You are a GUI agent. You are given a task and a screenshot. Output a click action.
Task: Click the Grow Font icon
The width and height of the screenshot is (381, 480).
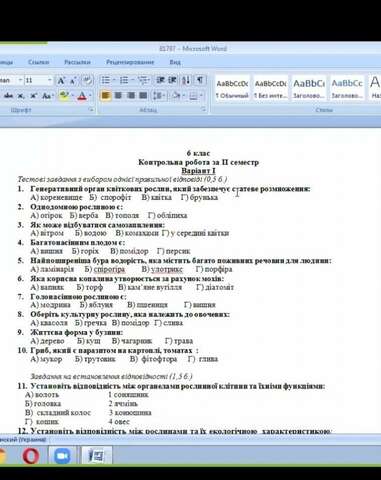coord(61,80)
